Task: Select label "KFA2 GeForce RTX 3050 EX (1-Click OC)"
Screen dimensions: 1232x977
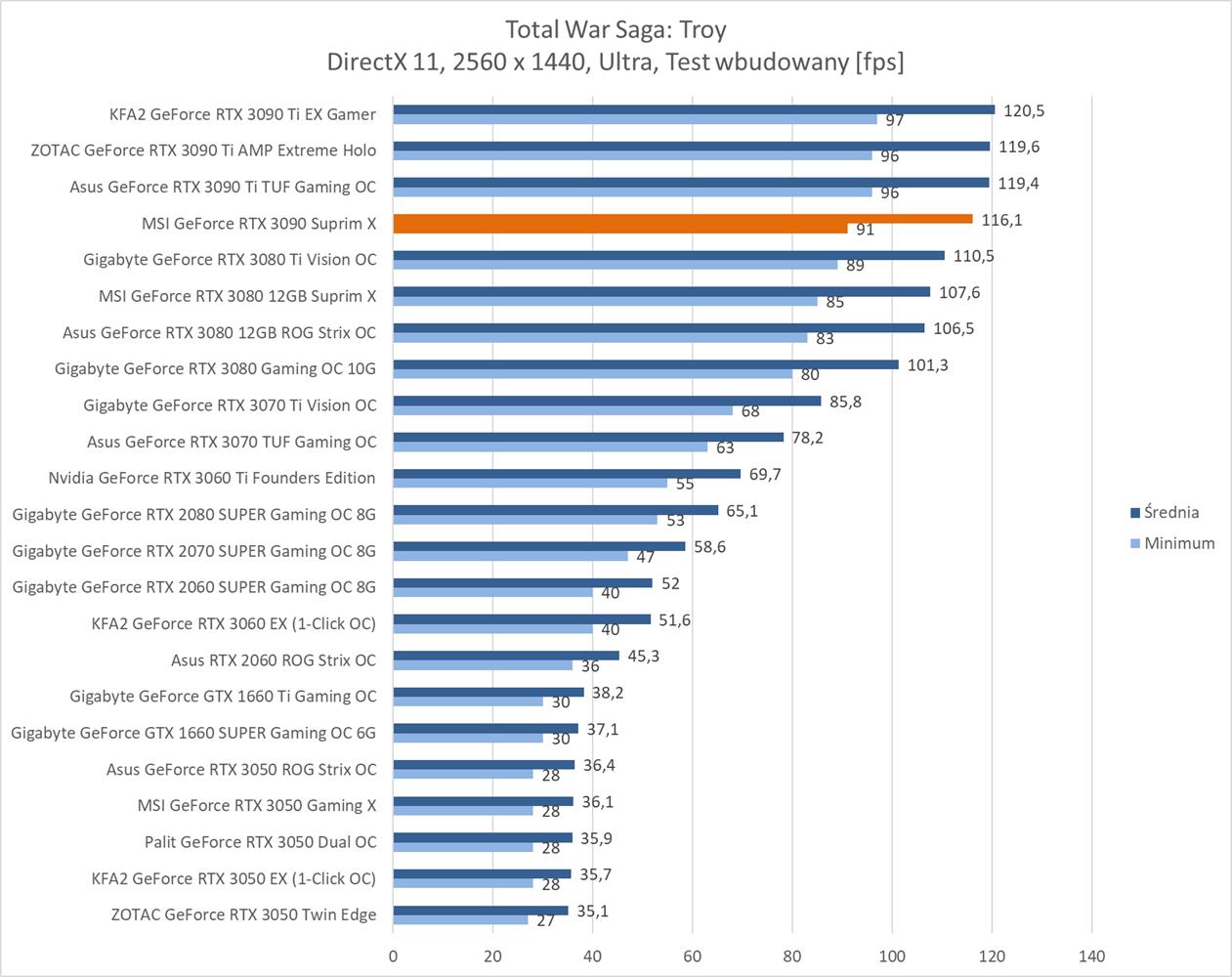Action: coord(234,878)
